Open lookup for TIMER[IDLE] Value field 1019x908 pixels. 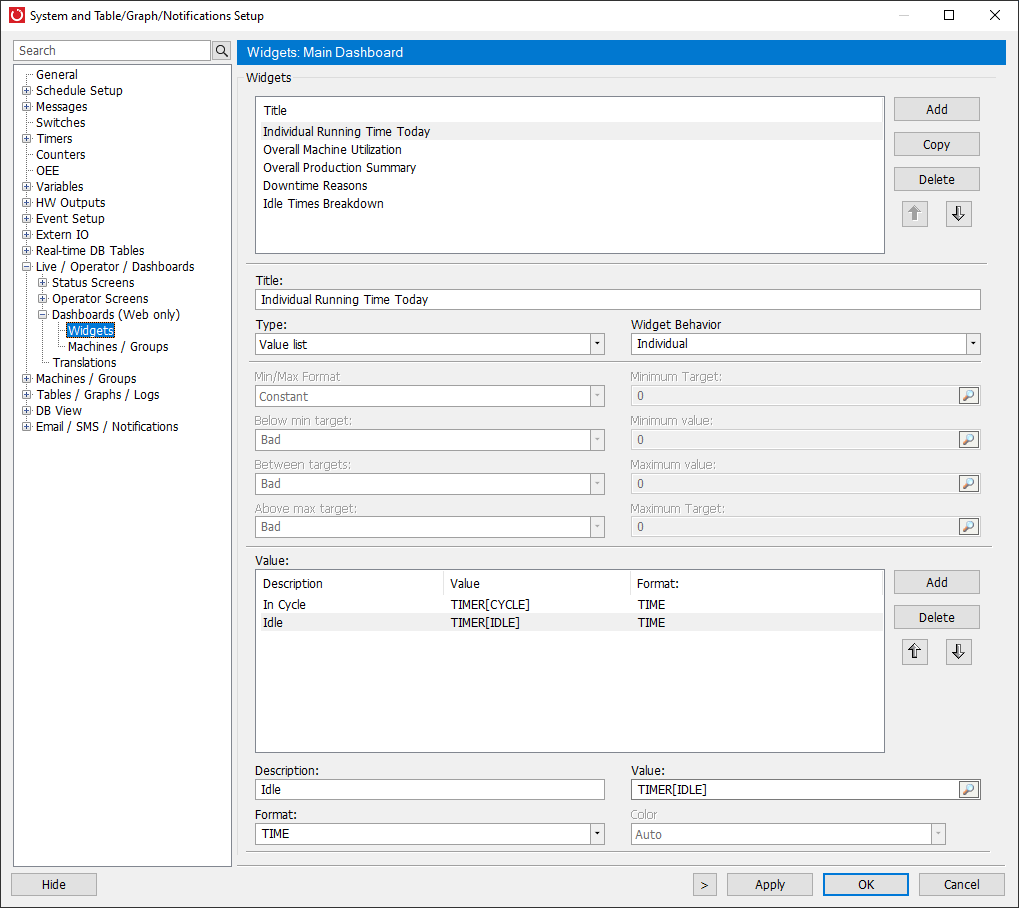[x=968, y=790]
